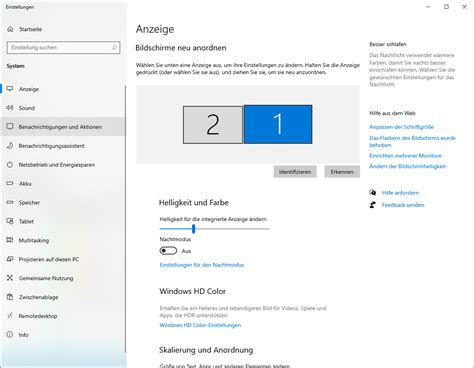Select display 1 in the arrangement
This screenshot has height=368, width=474.
[x=278, y=124]
